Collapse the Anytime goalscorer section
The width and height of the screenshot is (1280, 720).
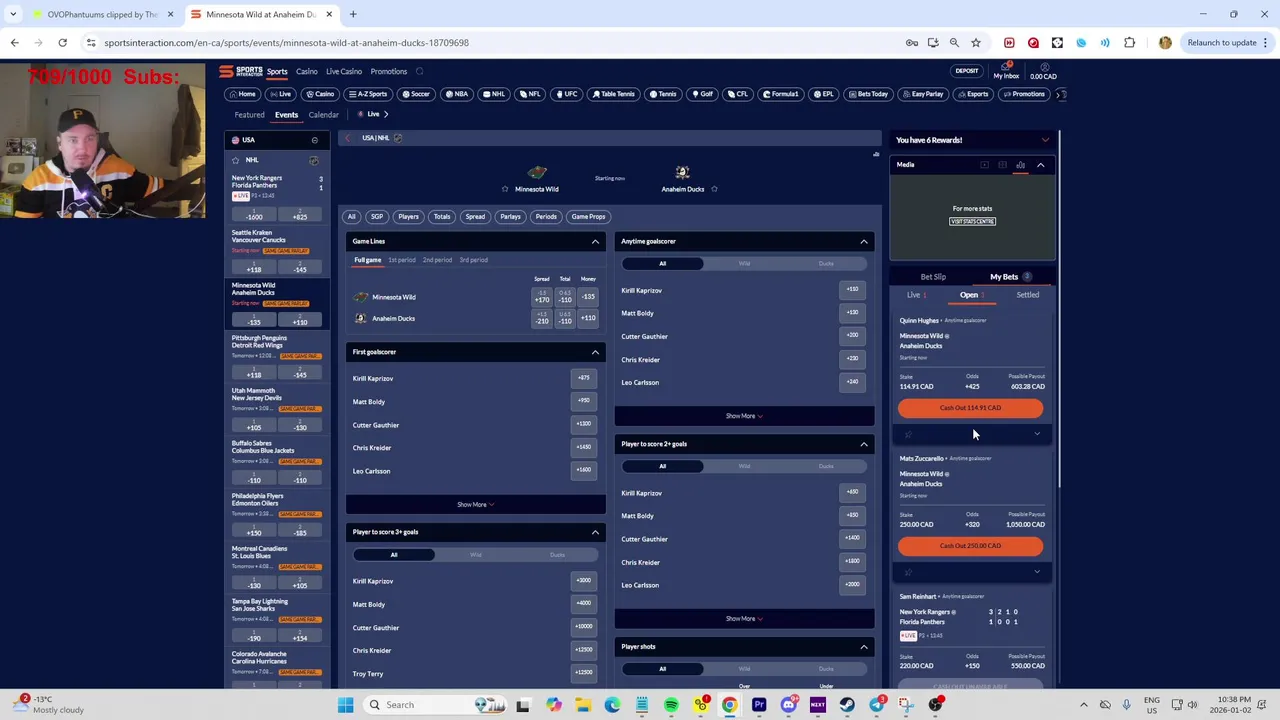tap(864, 241)
